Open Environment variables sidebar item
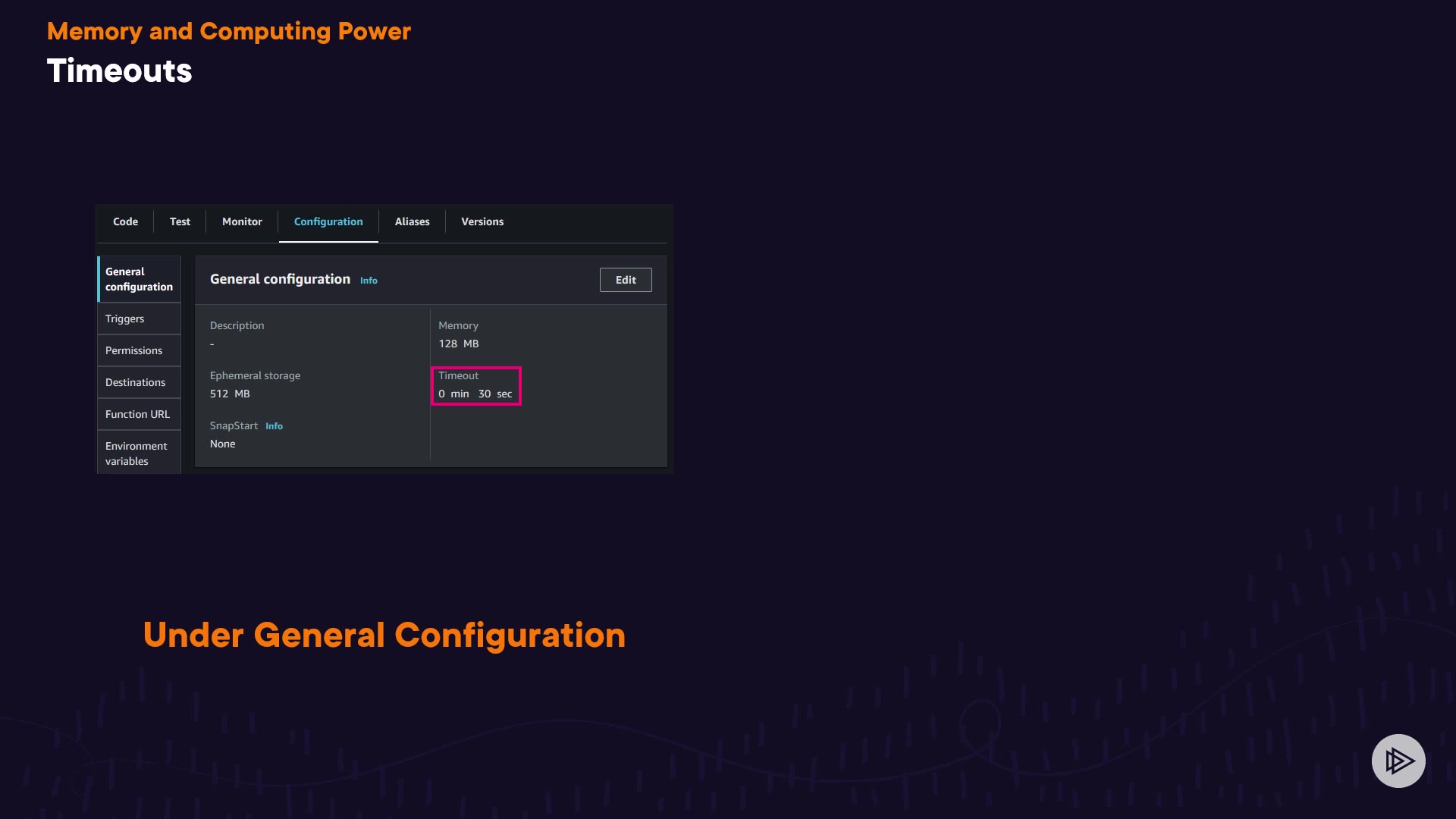 [x=136, y=453]
